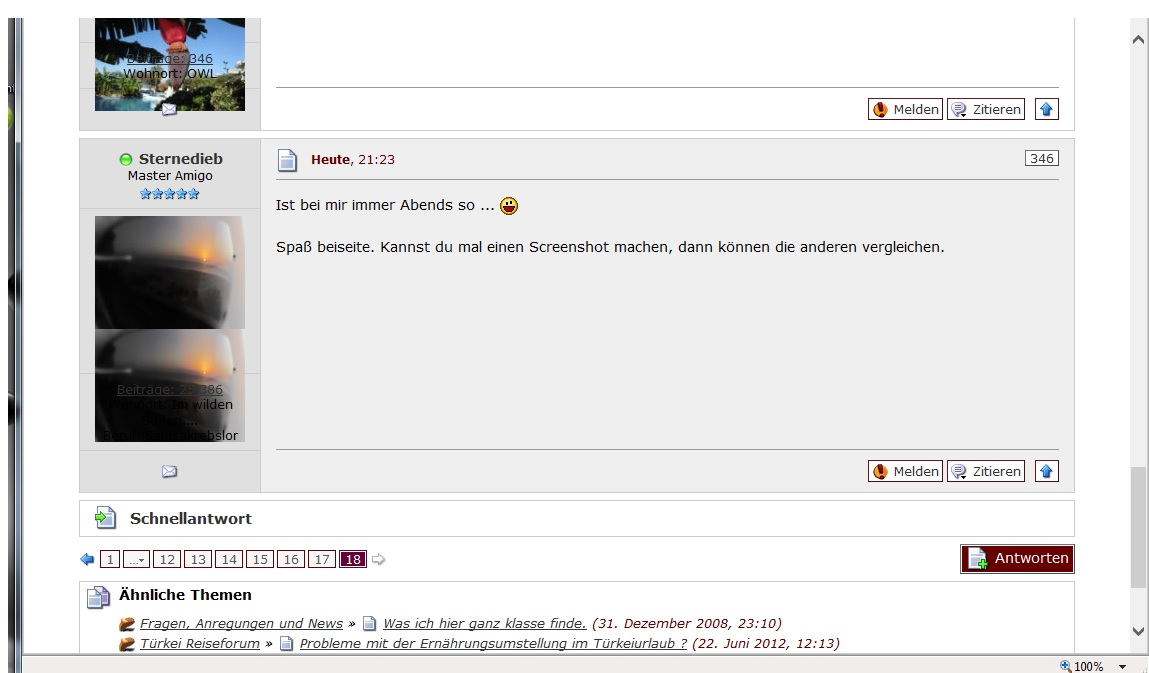Click the envelope message icon under Sternedieb
Viewport: 1149px width, 673px height.
169,471
